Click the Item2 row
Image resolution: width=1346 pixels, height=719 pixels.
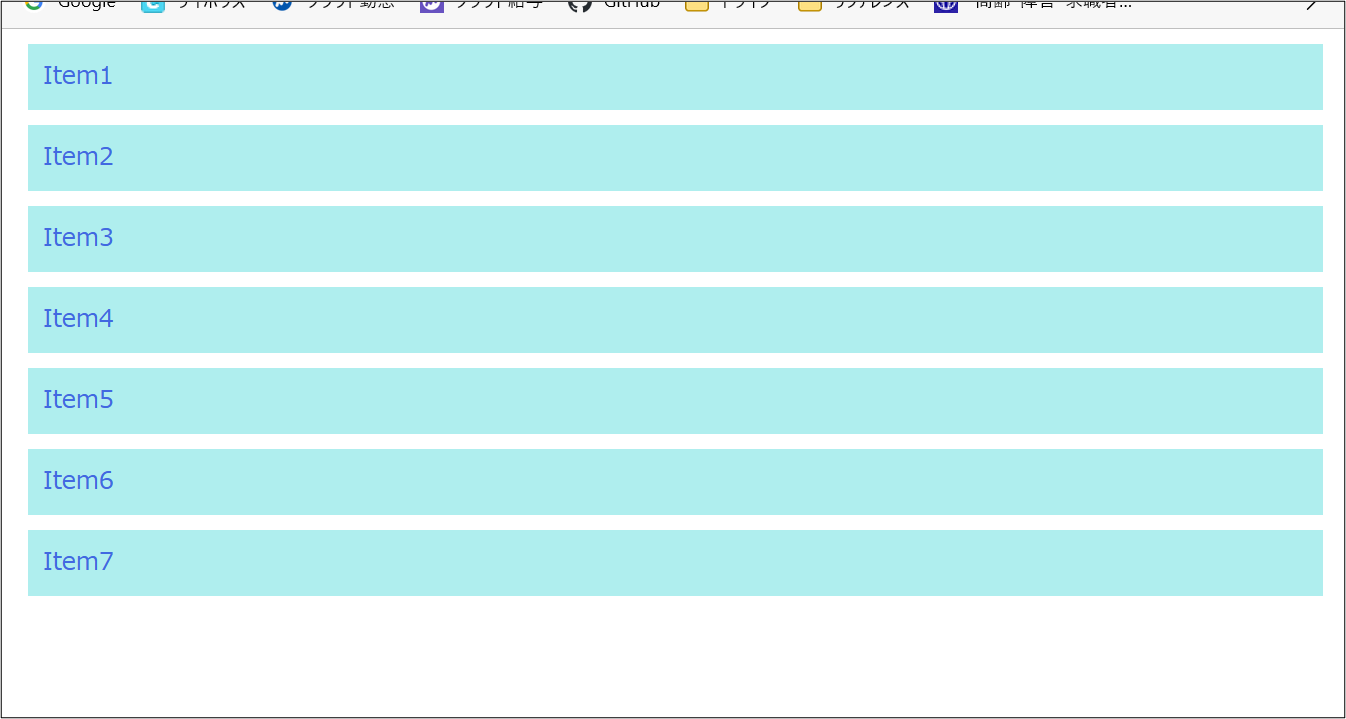(675, 158)
